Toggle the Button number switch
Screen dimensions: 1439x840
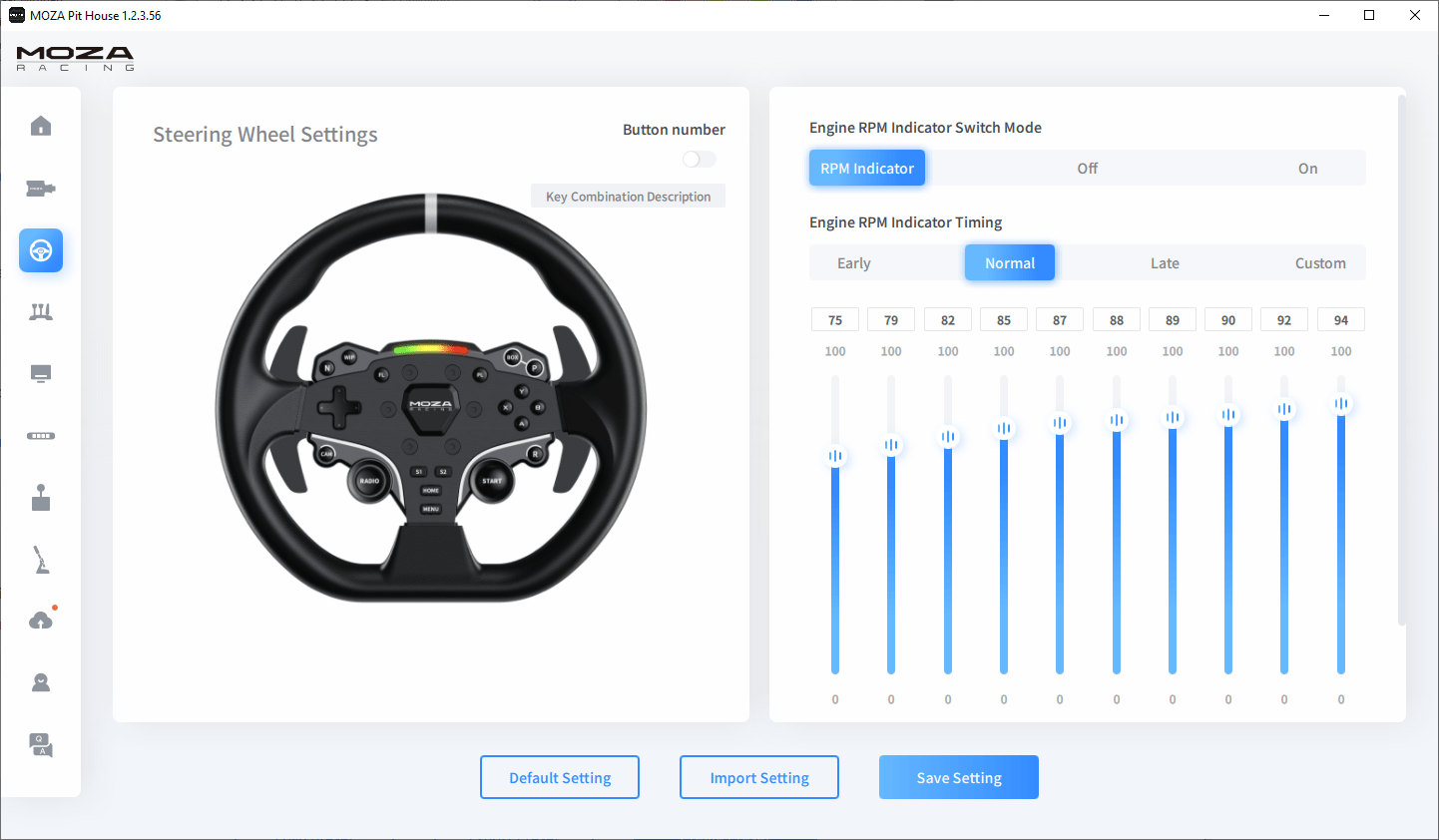(699, 160)
